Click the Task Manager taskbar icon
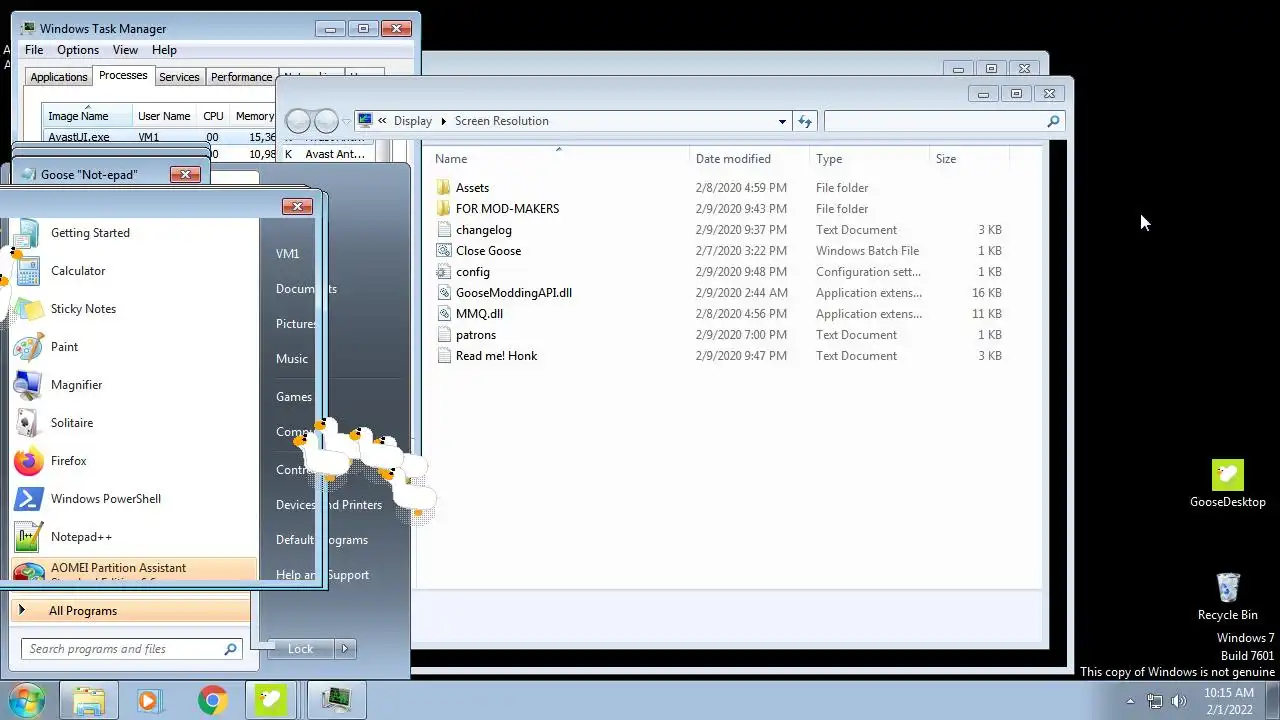The height and width of the screenshot is (720, 1280). [337, 700]
